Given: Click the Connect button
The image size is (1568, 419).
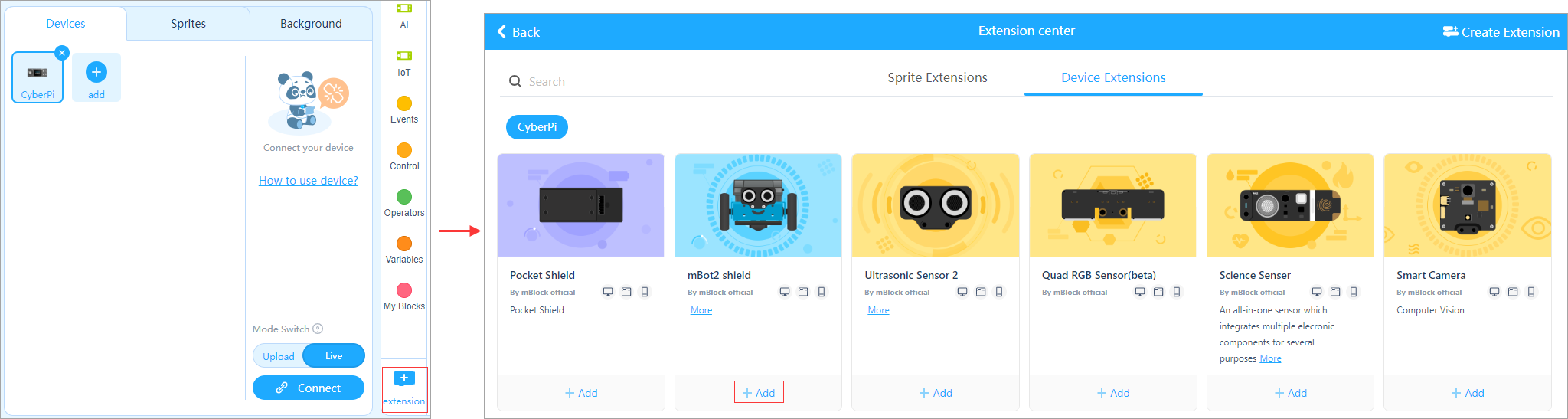Looking at the screenshot, I should tap(309, 388).
